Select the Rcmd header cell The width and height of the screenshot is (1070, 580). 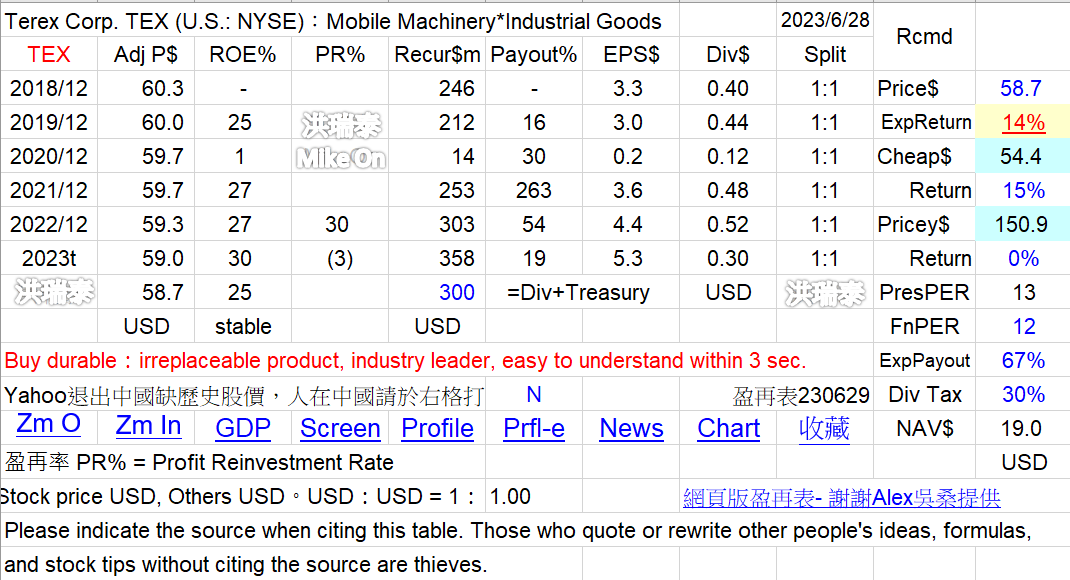click(x=924, y=37)
